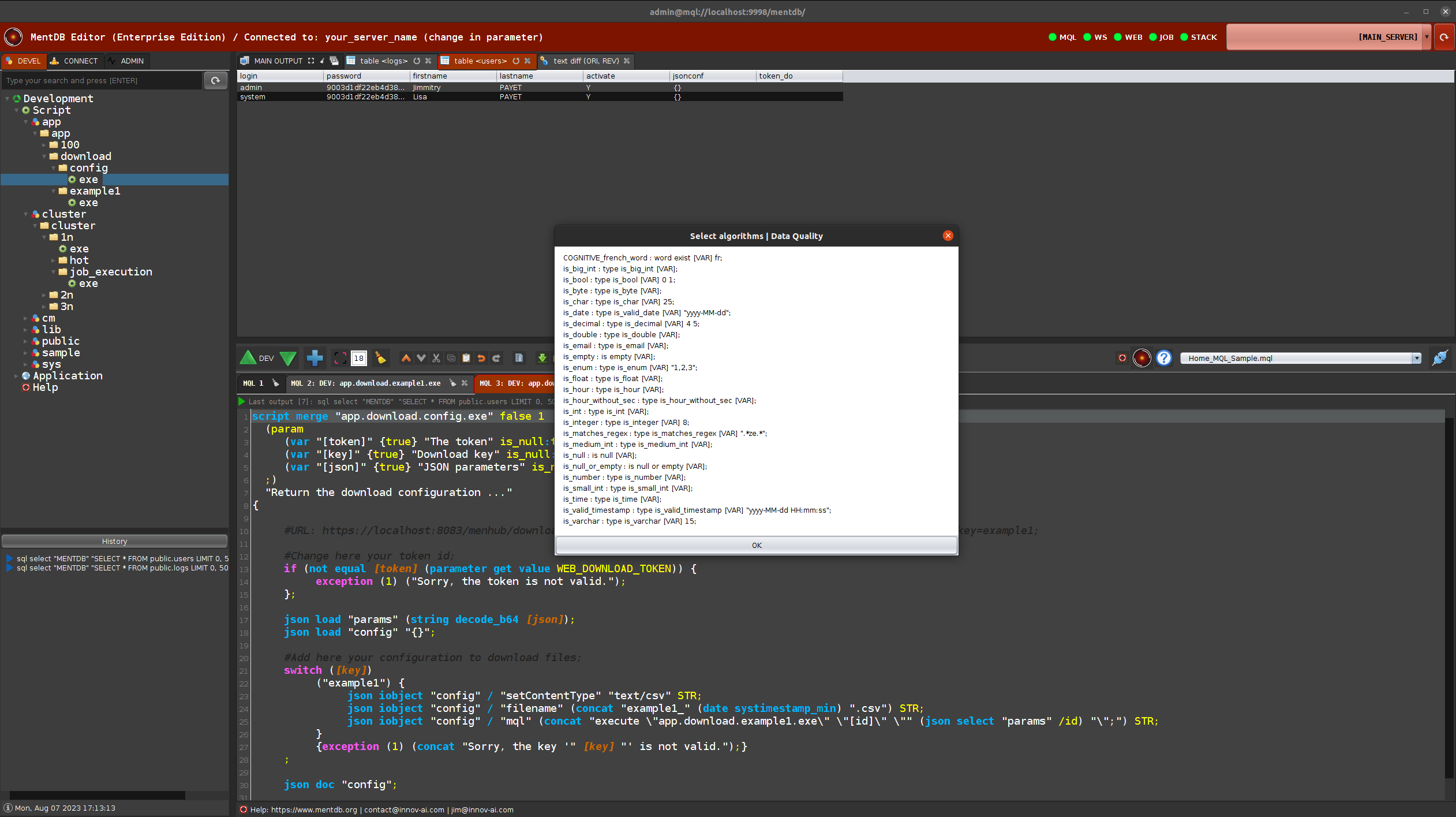
Task: Toggle the STACK green status indicator
Action: pos(1184,37)
